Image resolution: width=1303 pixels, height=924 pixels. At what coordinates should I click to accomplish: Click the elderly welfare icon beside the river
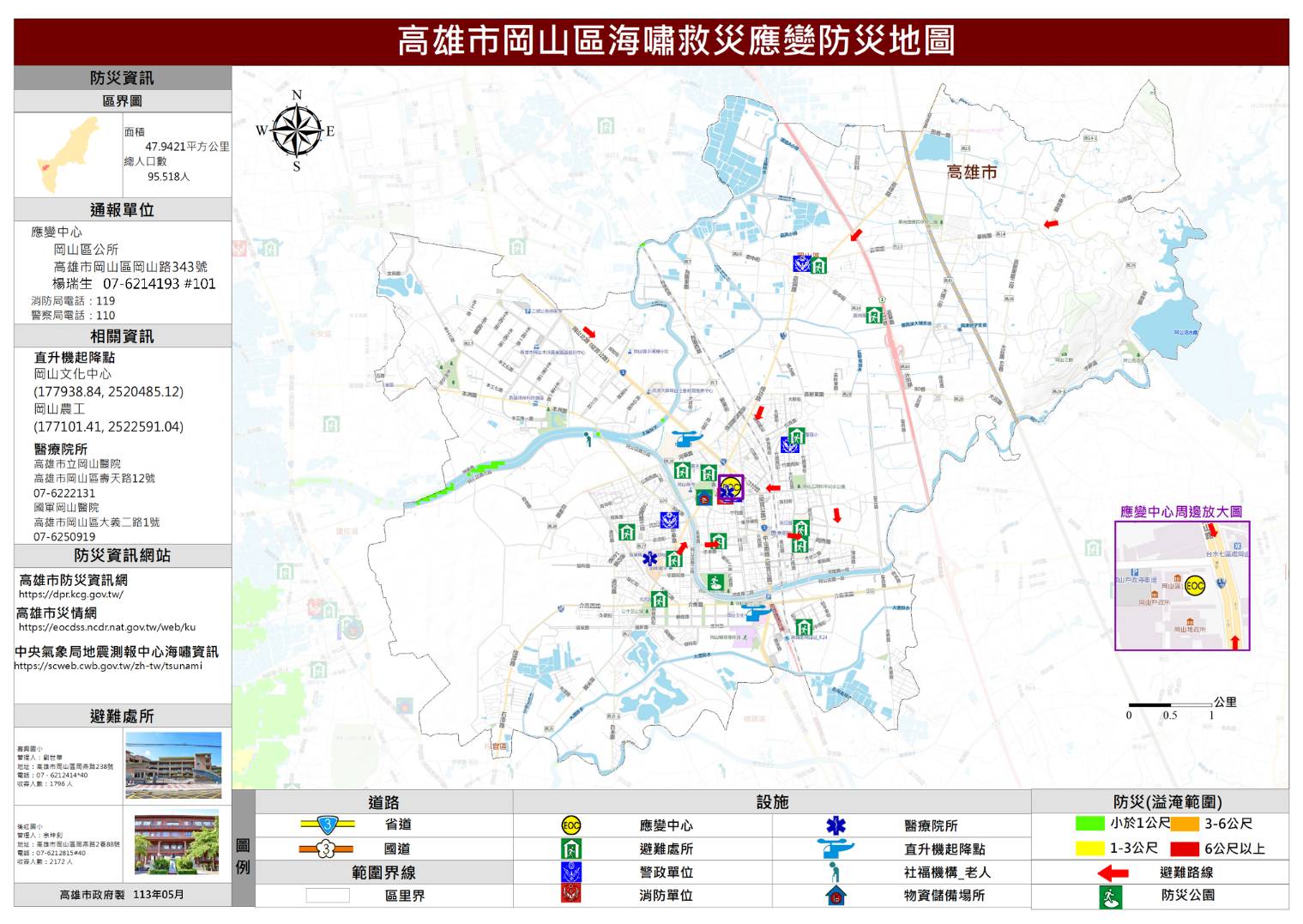tap(588, 440)
